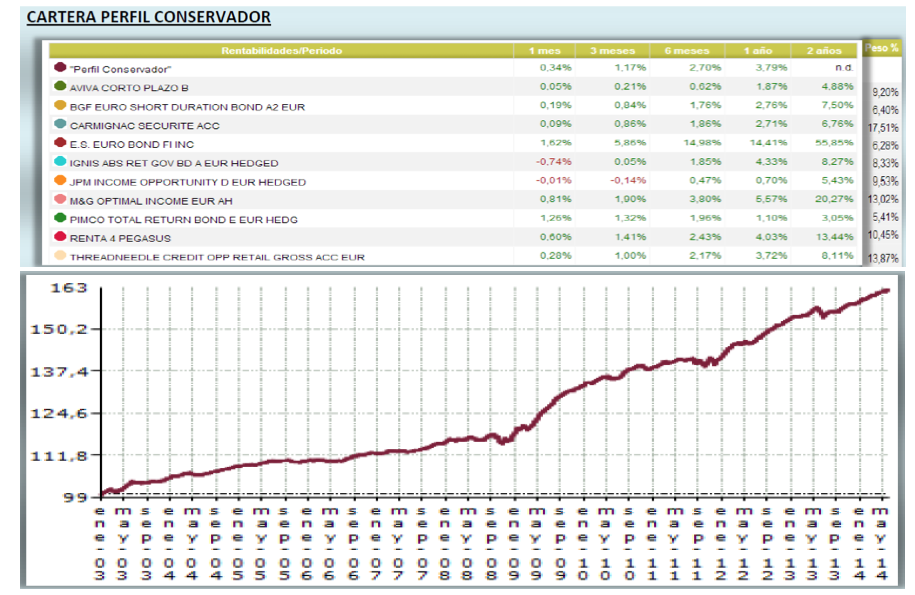Screen dimensions: 915x595
Task: Click the 20,27% two-year value for M&G
Action: [834, 199]
